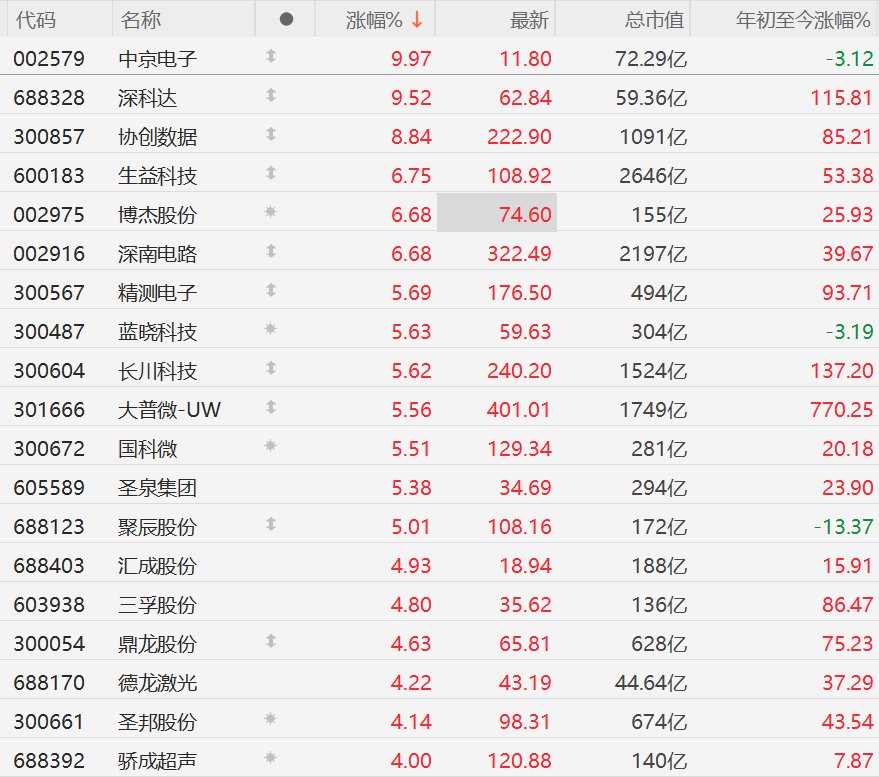879x777 pixels.
Task: Select stock name 深南电路
Action: pyautogui.click(x=158, y=254)
